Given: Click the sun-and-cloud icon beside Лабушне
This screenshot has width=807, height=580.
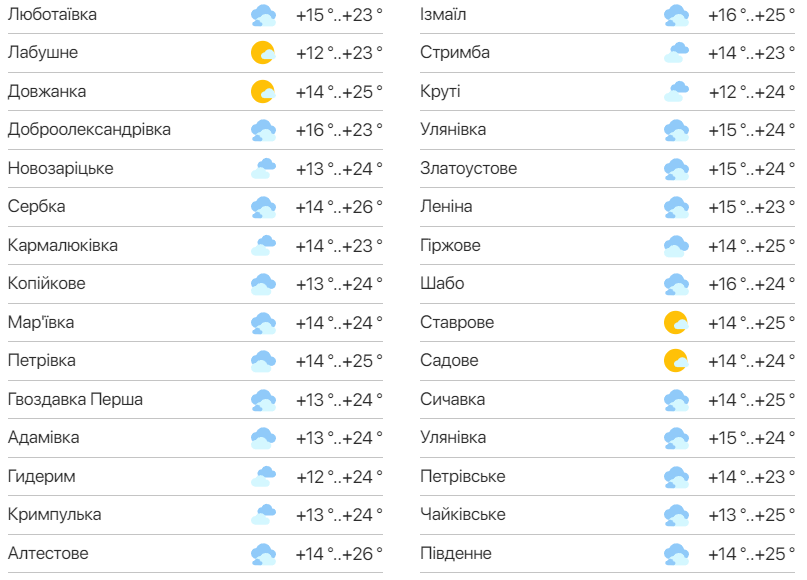Looking at the screenshot, I should (x=263, y=52).
